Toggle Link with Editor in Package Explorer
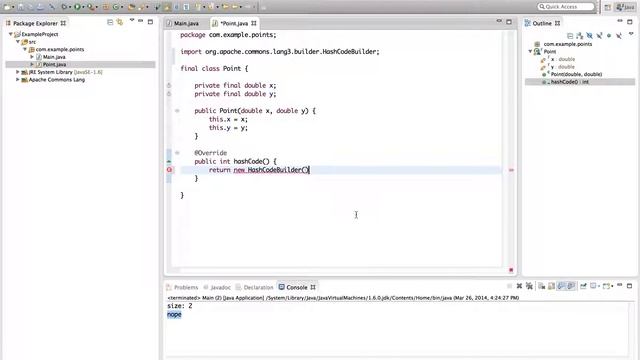 [x=120, y=22]
